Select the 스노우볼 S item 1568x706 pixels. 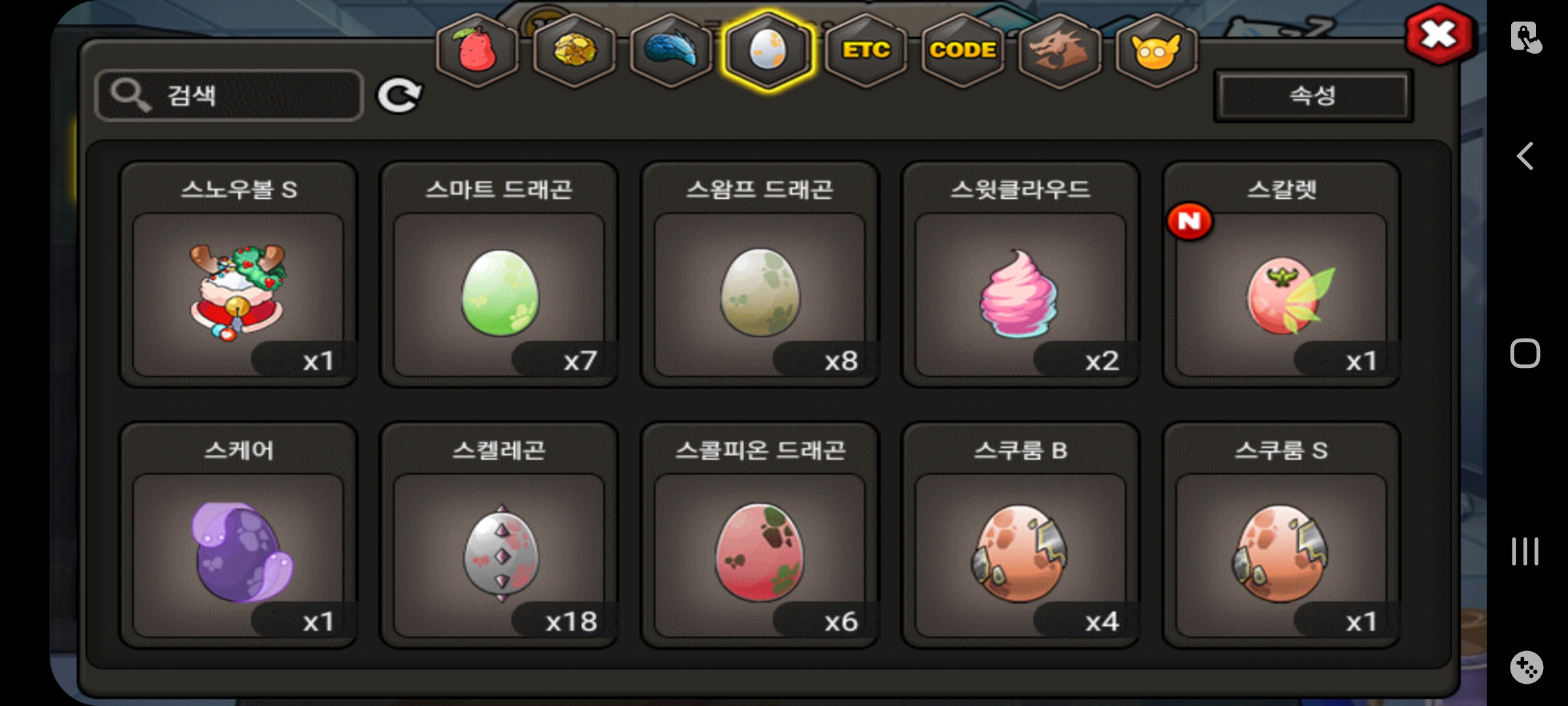coord(238,275)
